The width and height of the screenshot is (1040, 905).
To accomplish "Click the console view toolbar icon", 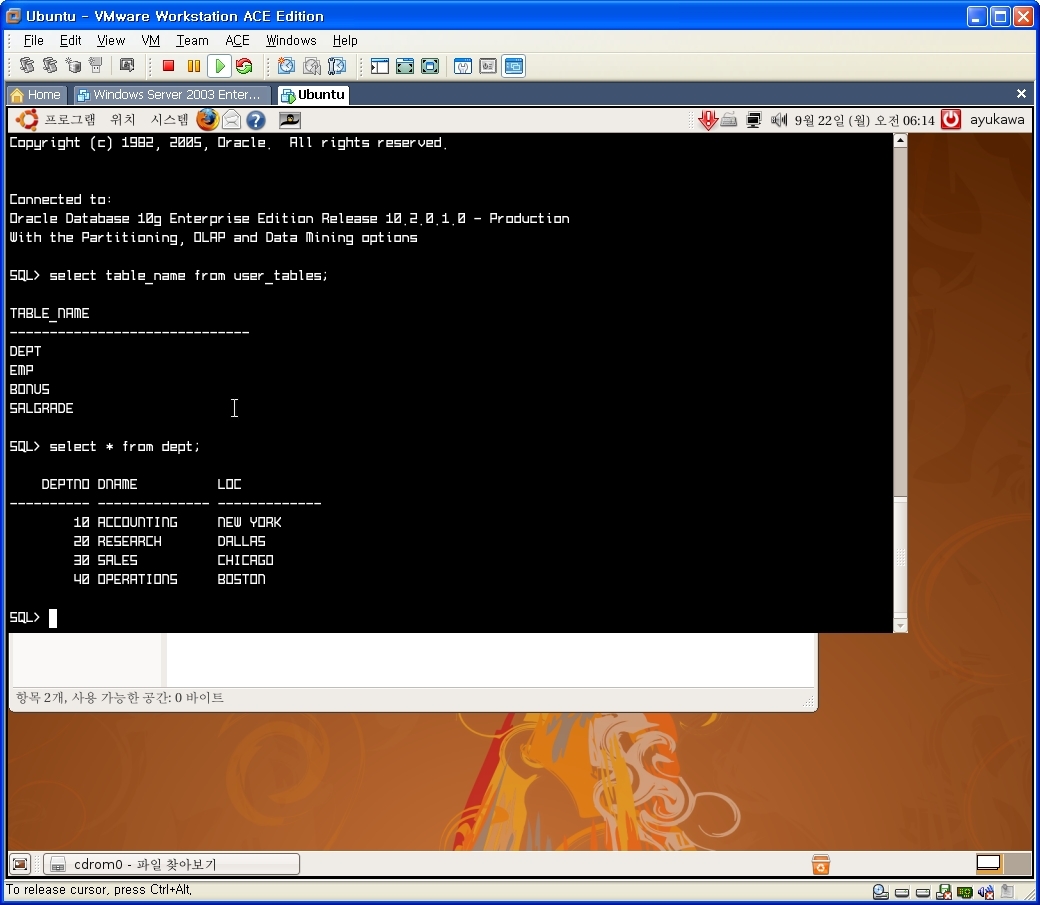I will (514, 66).
